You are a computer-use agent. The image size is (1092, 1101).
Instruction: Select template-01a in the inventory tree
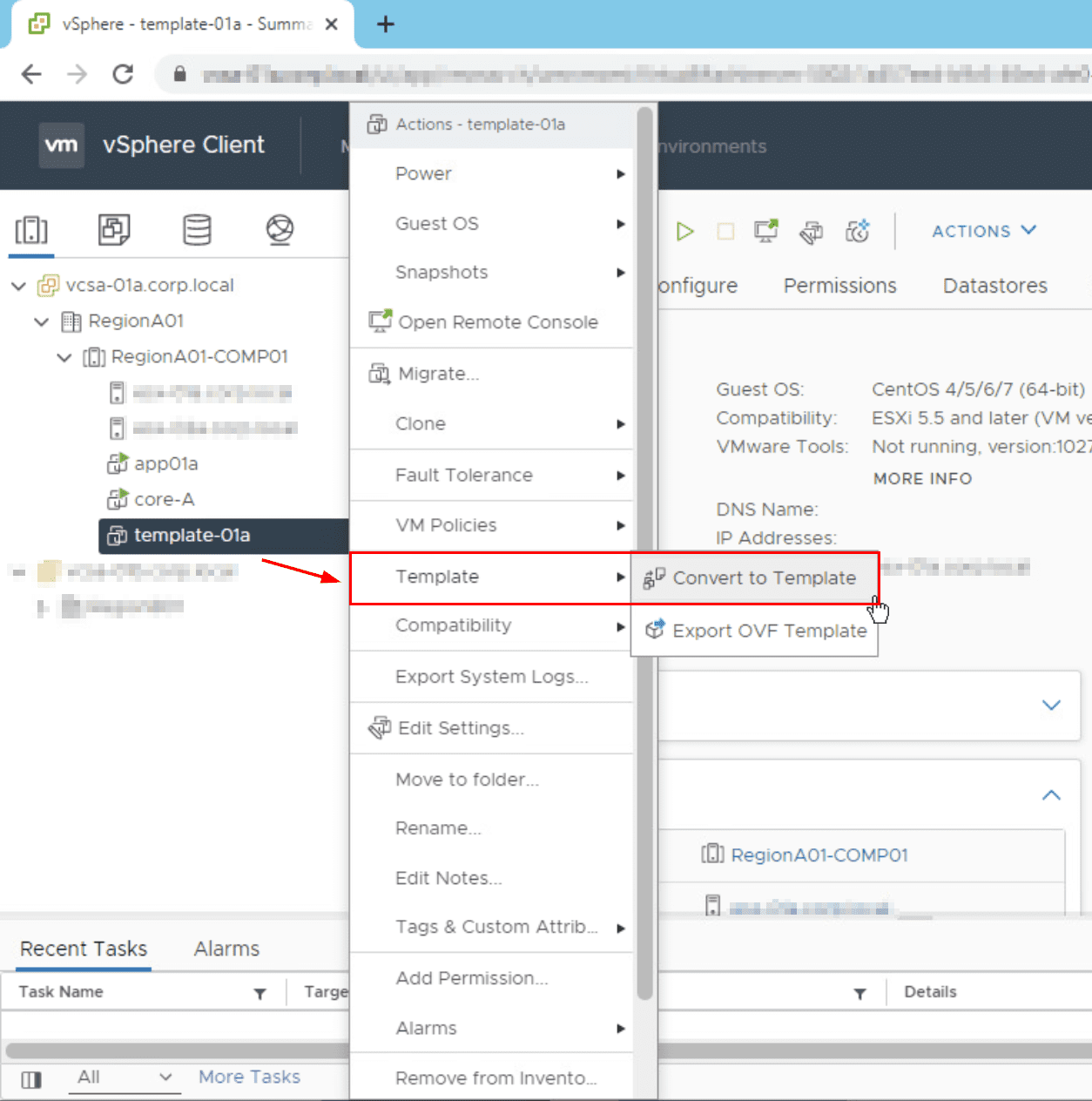224,536
